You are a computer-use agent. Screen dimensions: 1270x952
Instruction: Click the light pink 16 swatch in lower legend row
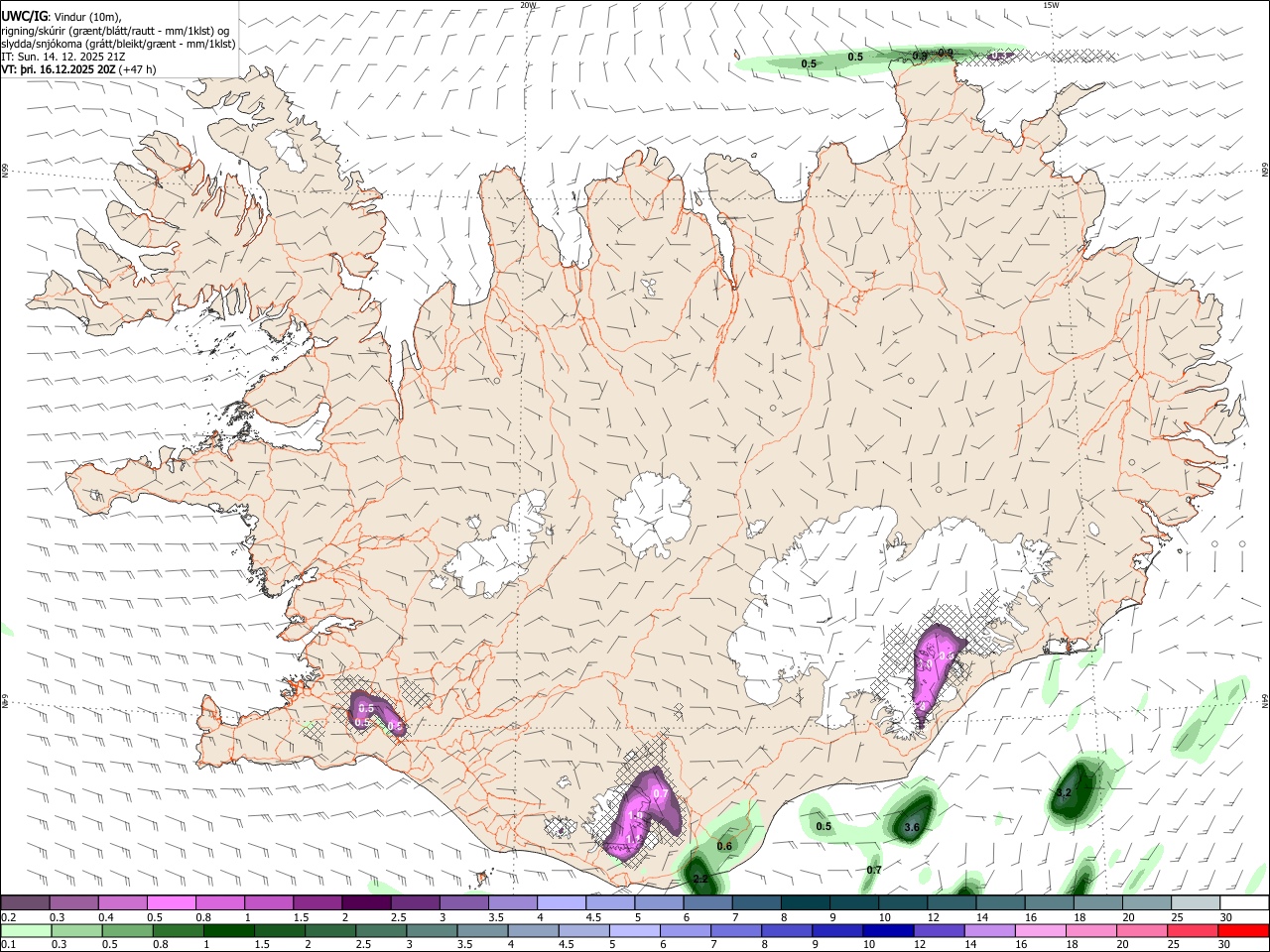[1040, 930]
